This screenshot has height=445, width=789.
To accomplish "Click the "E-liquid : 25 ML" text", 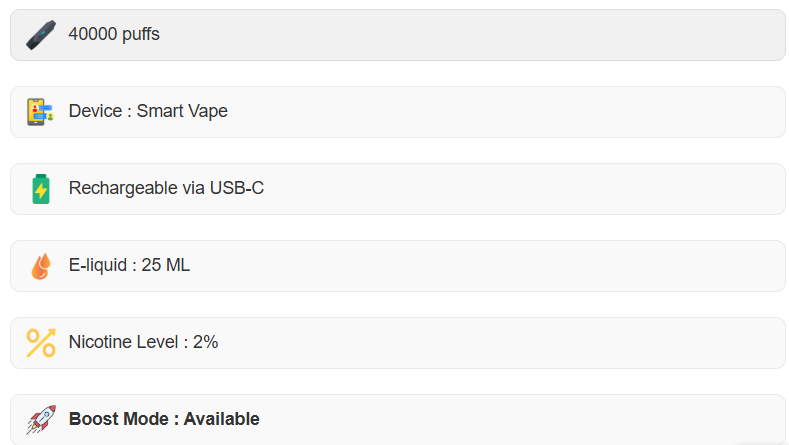I will pos(129,266).
